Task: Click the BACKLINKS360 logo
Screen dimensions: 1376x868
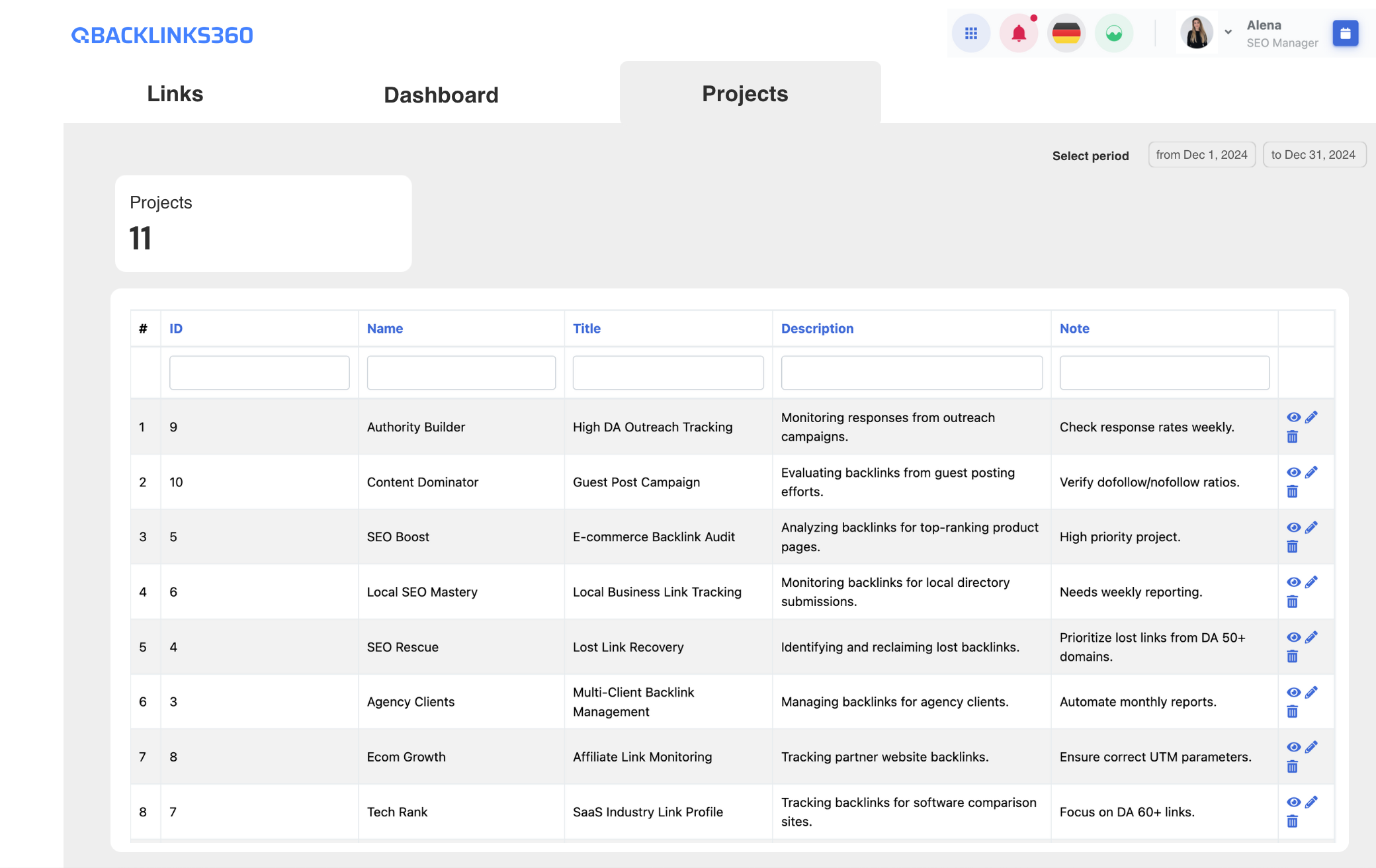Action: click(162, 34)
